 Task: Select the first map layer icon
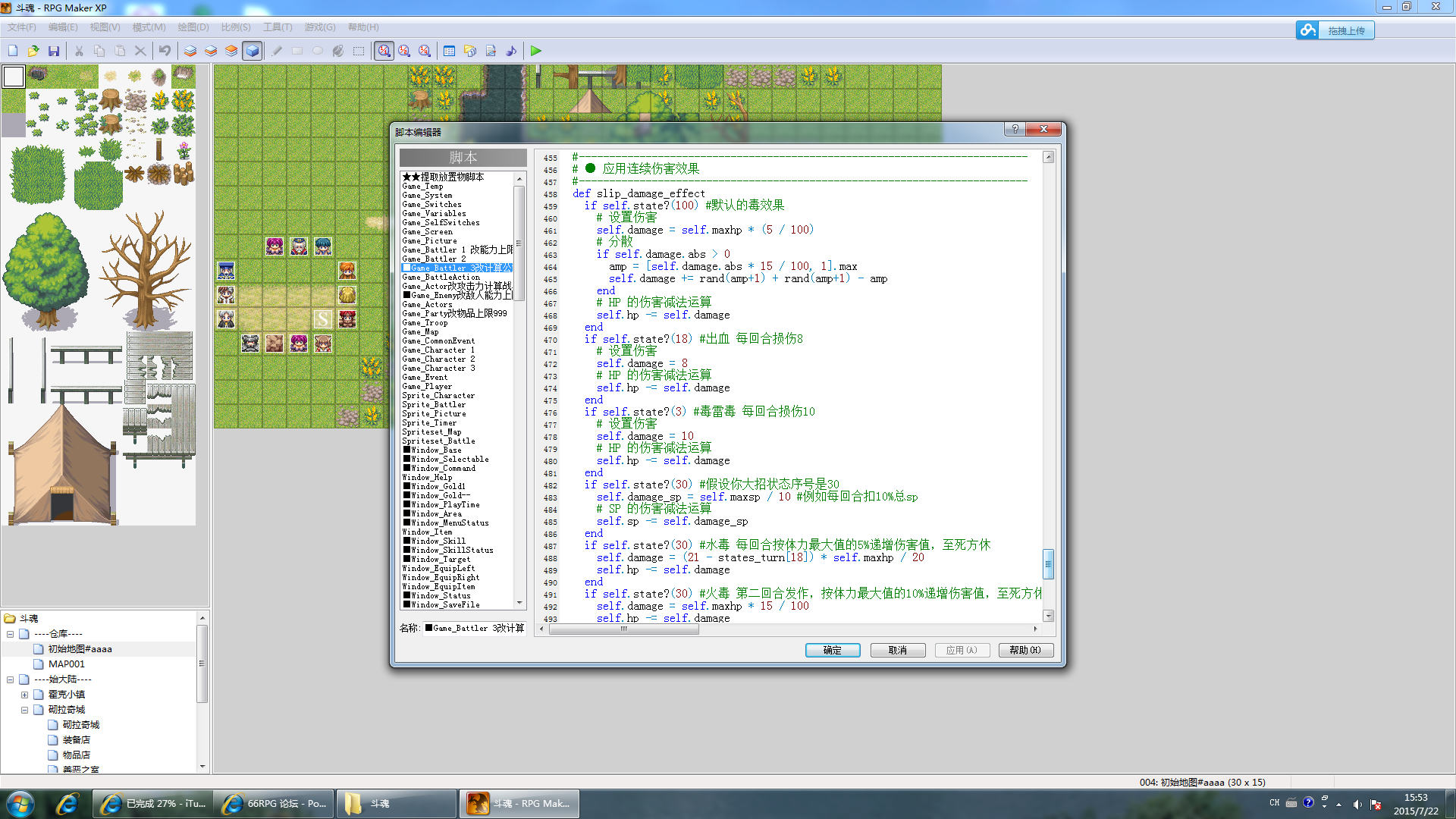click(190, 51)
